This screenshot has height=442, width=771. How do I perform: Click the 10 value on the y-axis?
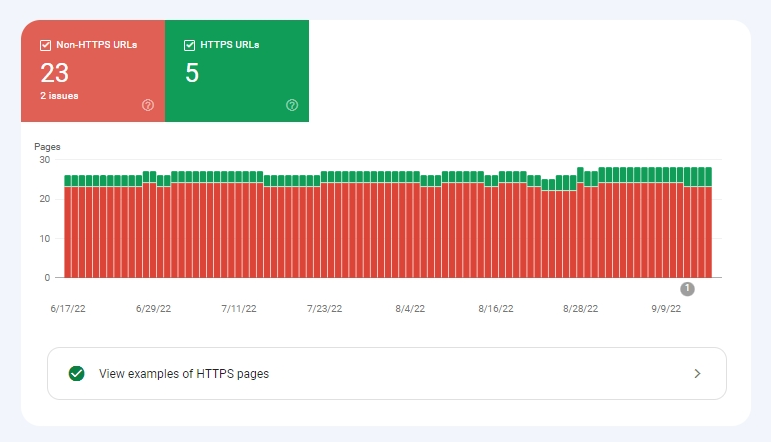(x=45, y=238)
